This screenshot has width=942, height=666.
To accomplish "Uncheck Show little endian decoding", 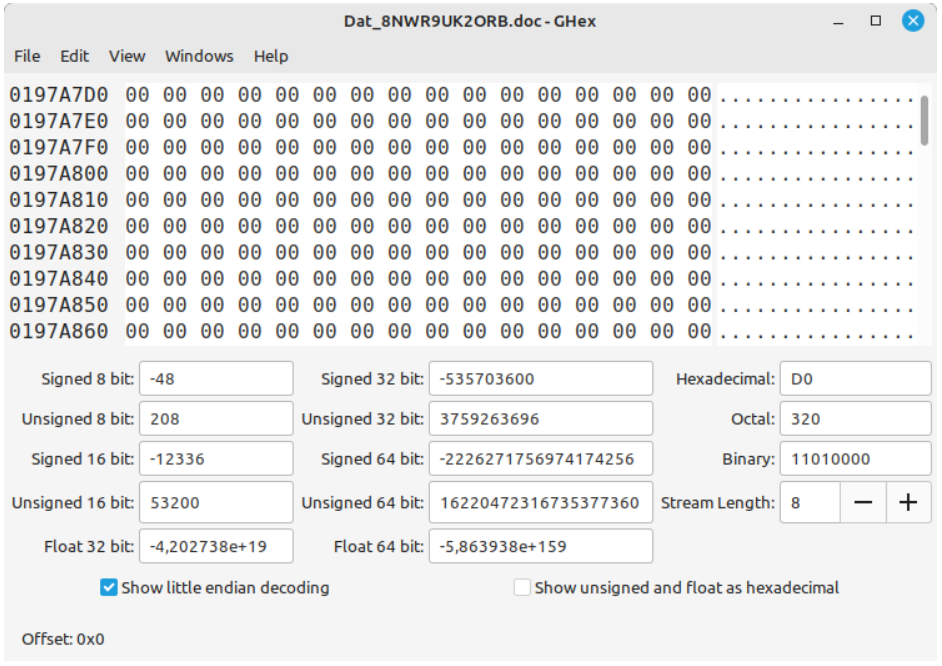I will pos(110,588).
